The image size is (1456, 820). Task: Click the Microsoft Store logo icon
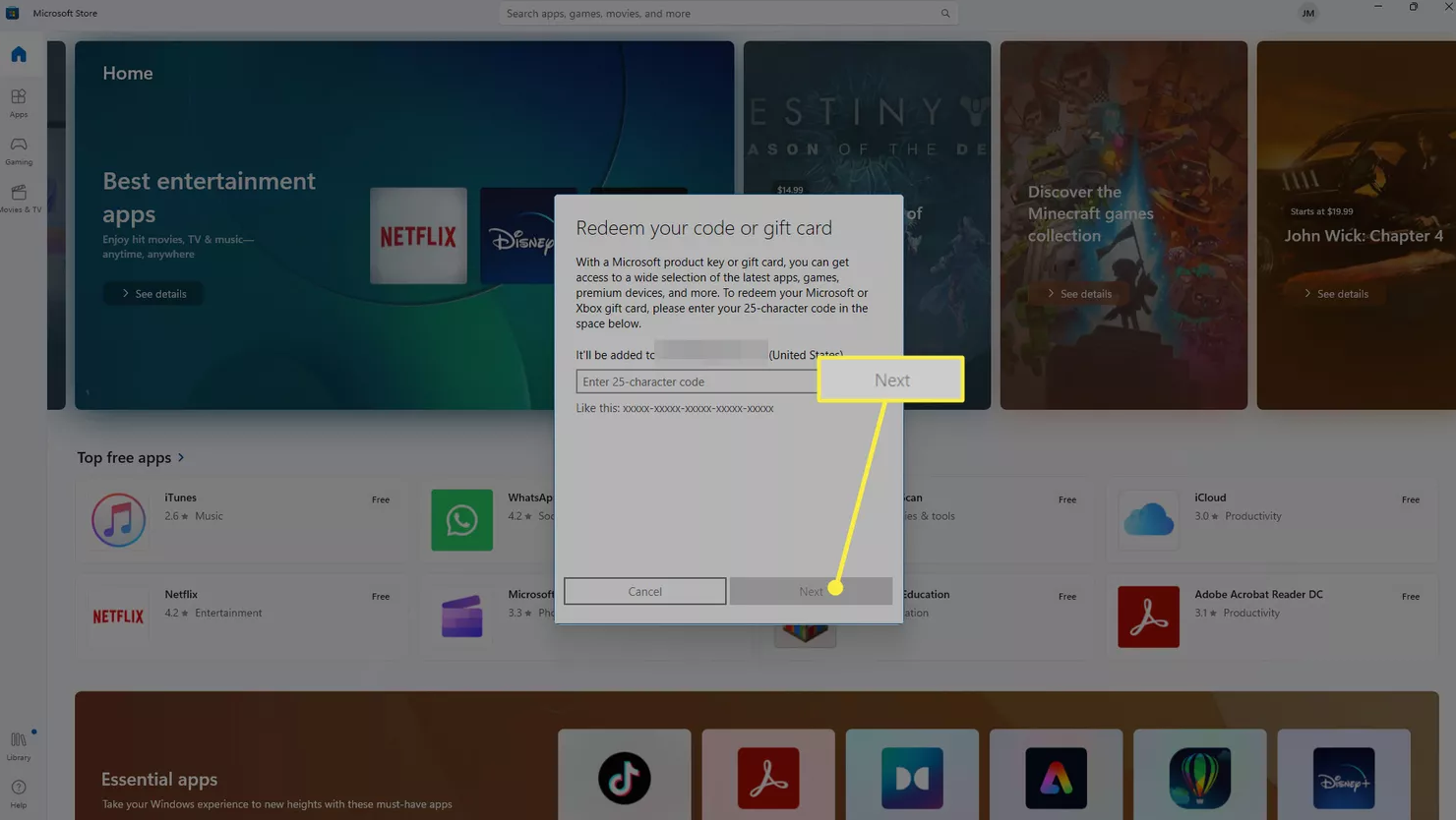click(x=12, y=13)
